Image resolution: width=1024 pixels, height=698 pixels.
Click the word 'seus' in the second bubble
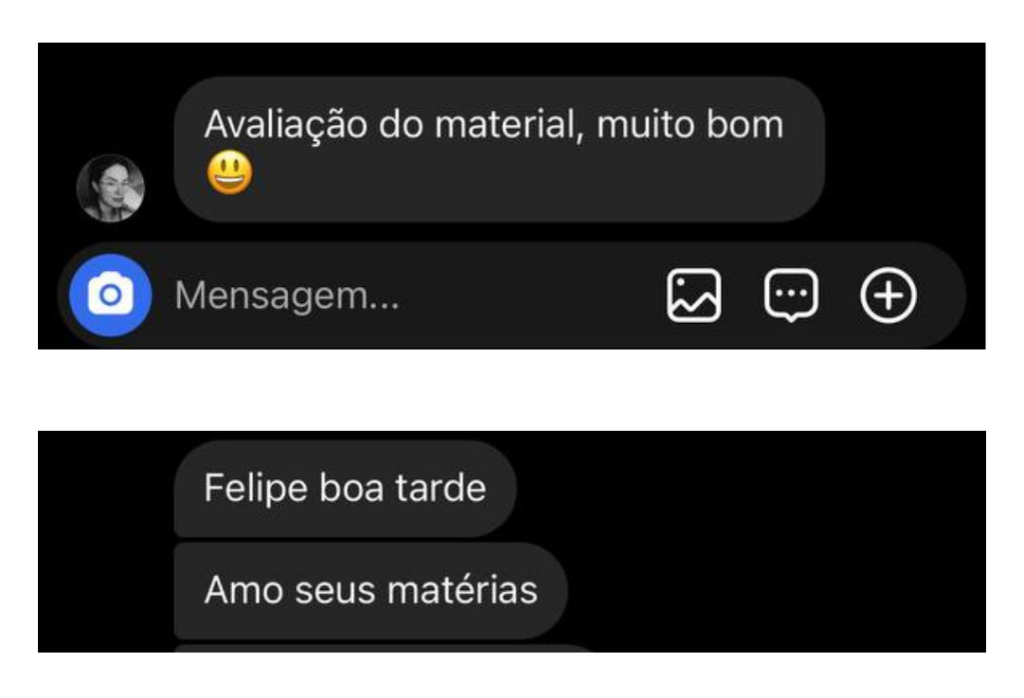[x=335, y=590]
